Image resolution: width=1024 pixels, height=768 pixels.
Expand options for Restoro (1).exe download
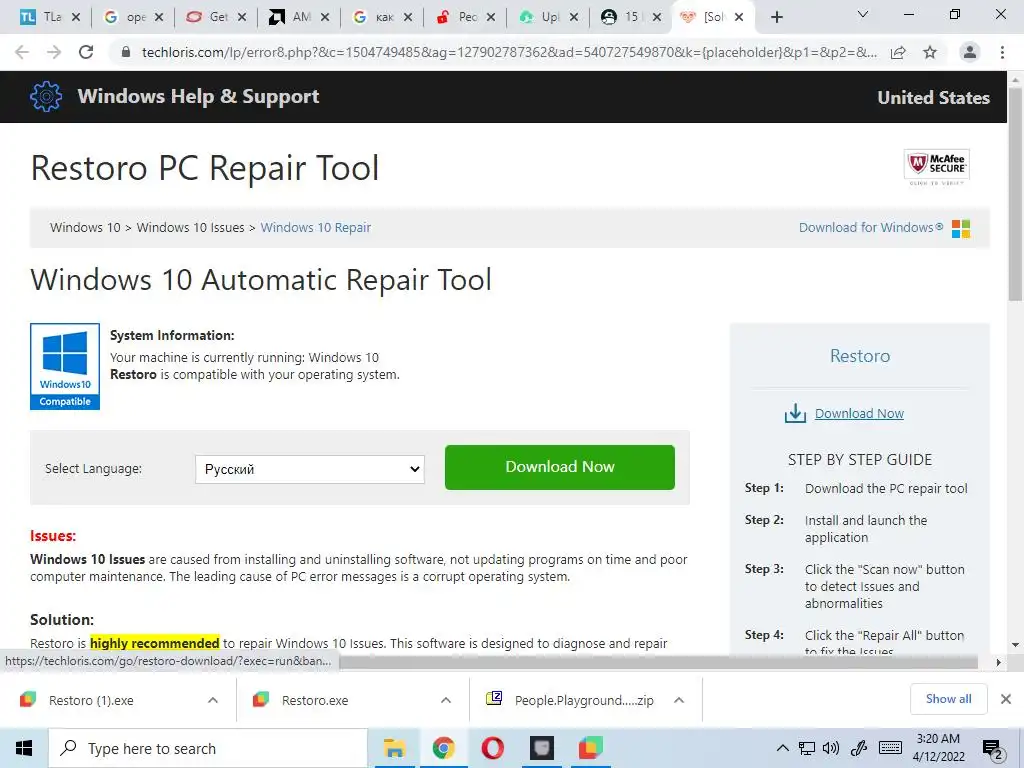(213, 700)
